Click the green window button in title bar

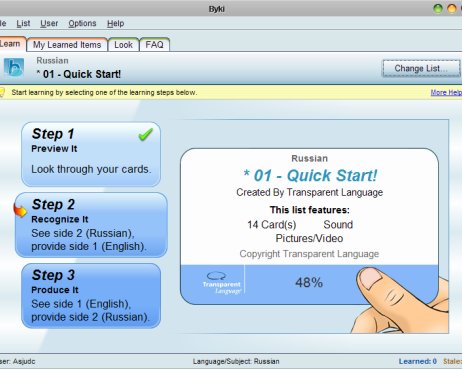[x=438, y=8]
